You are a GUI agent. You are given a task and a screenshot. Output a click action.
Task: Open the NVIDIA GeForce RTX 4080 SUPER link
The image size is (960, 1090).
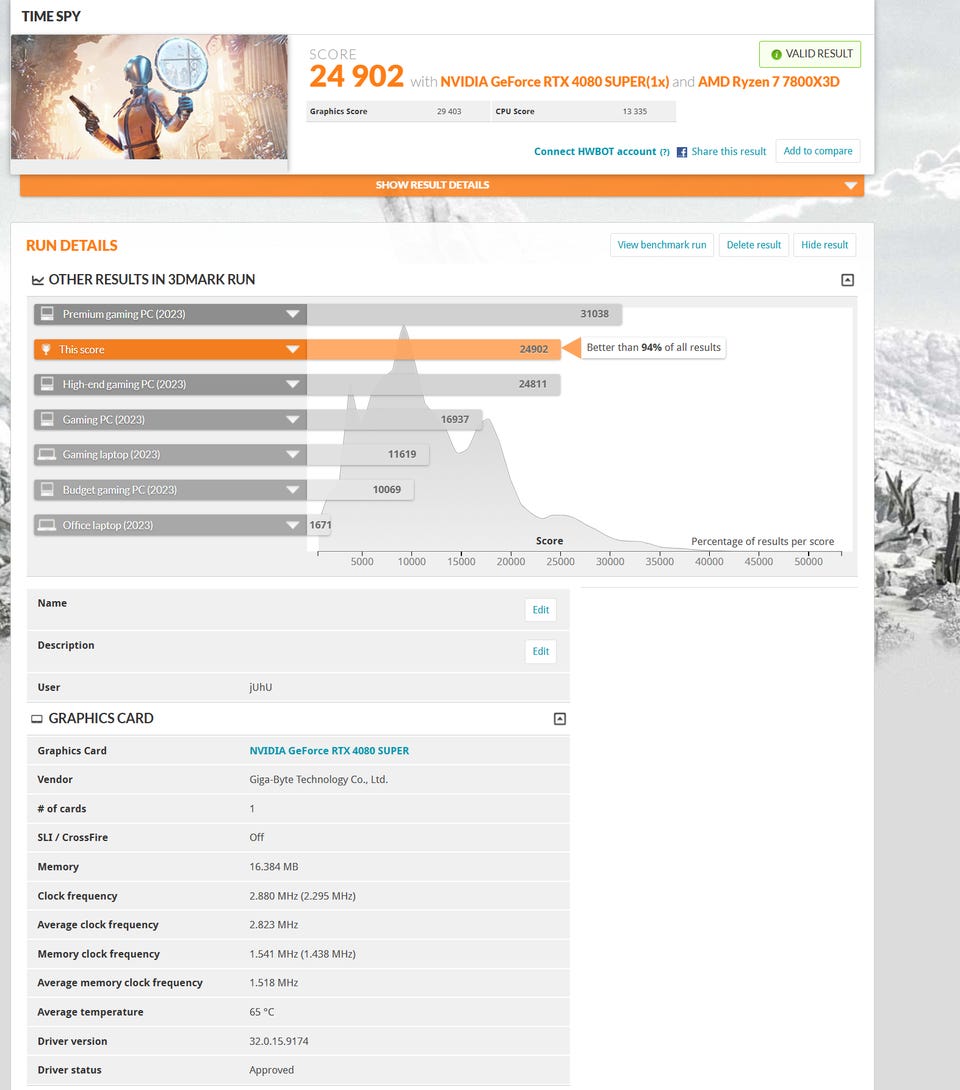(329, 751)
